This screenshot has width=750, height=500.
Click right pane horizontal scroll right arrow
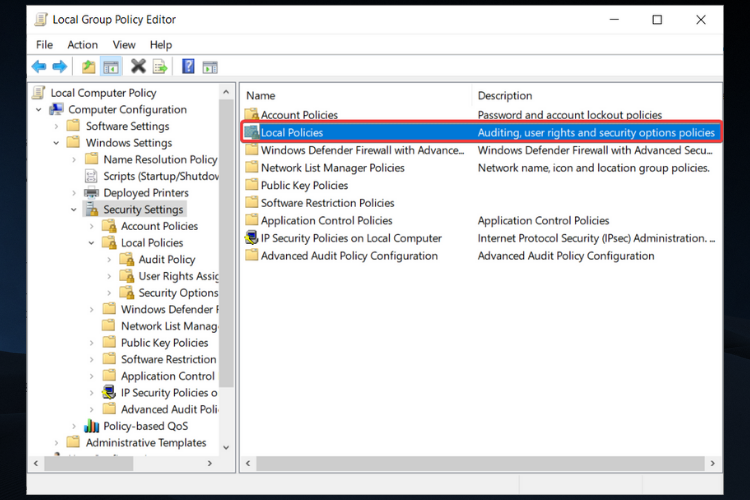[x=713, y=463]
